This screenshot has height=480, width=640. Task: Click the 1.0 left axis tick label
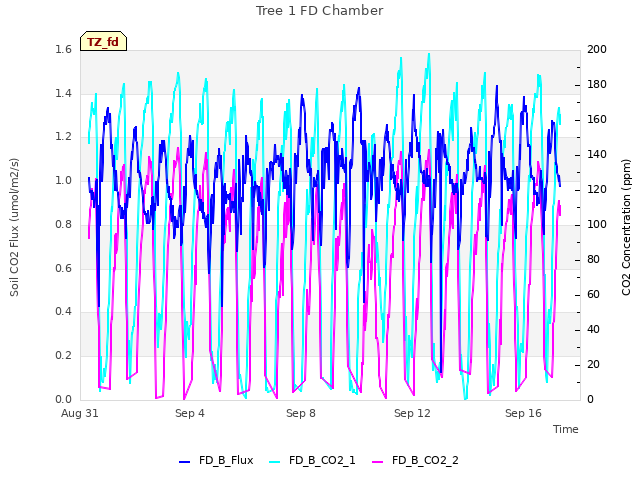point(63,180)
